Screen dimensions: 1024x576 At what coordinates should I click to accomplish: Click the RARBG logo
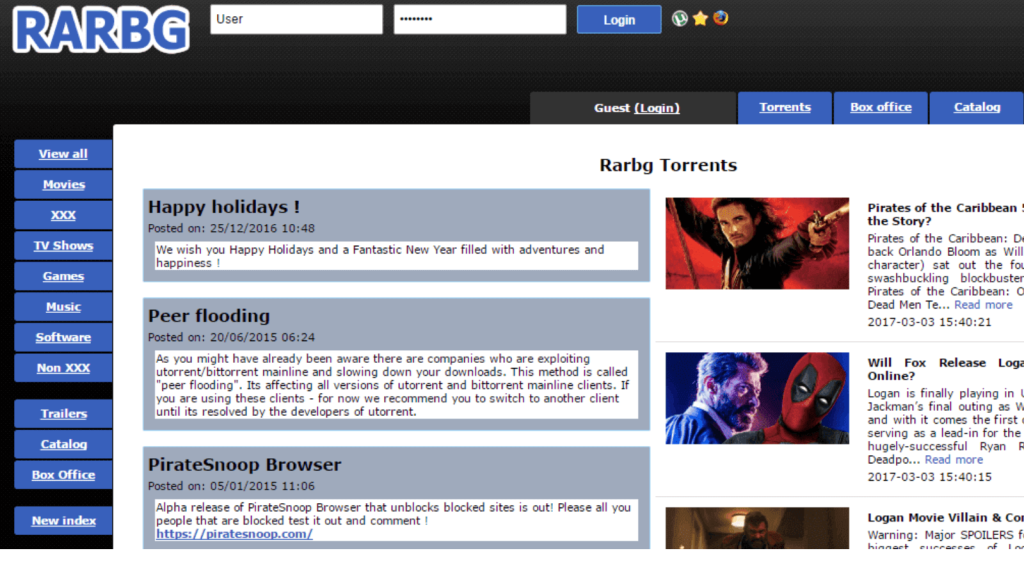tap(101, 30)
